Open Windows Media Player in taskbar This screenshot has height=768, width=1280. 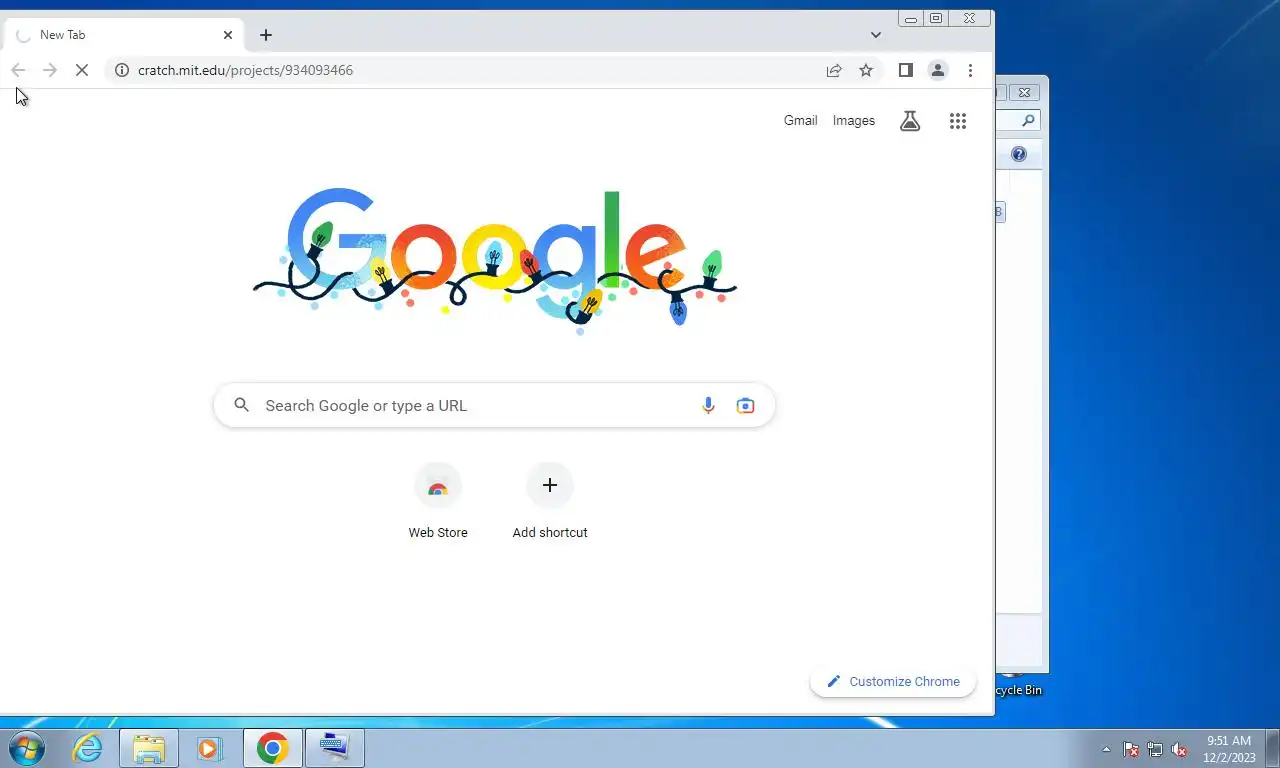pos(209,748)
